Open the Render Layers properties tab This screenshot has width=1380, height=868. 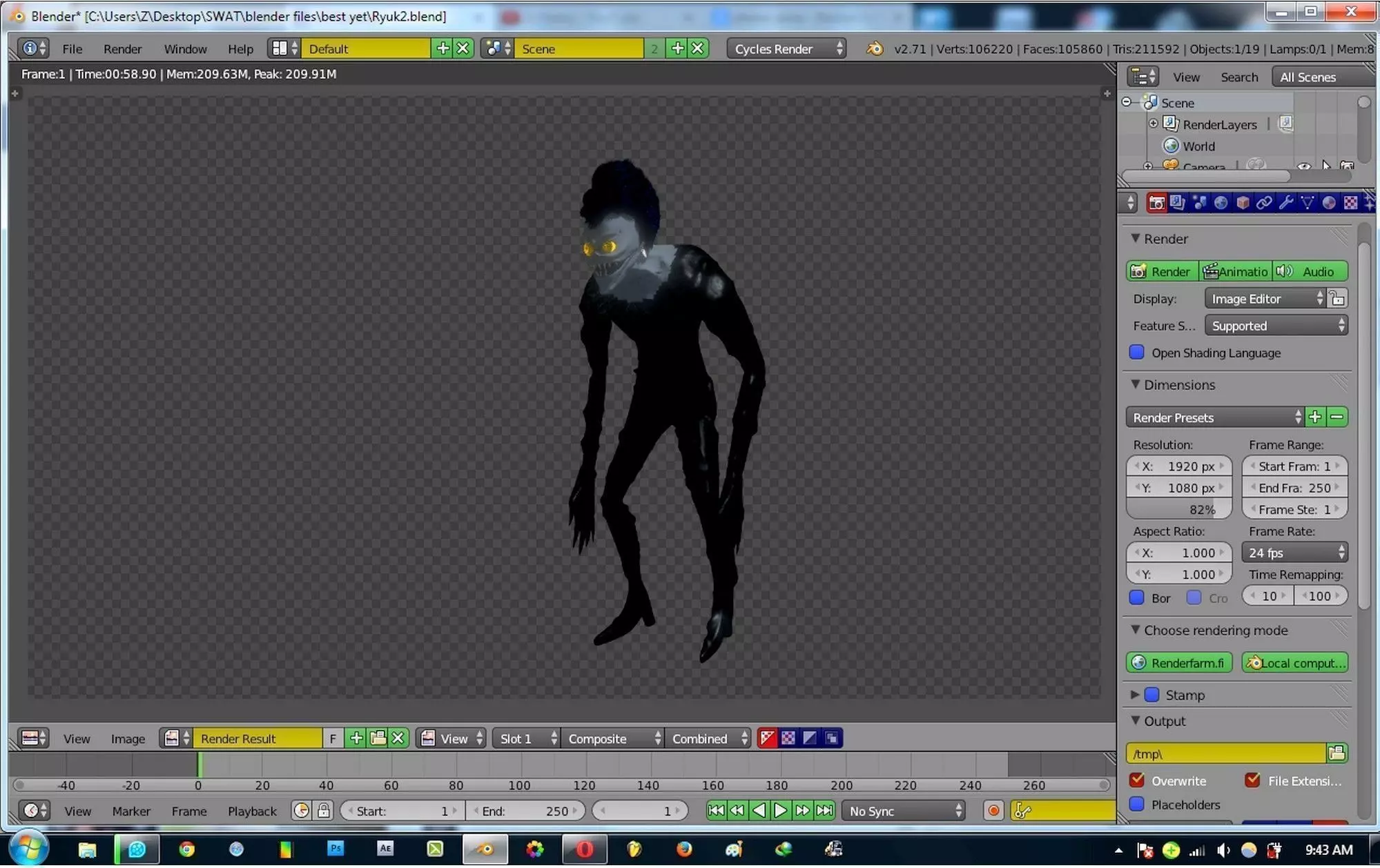pyautogui.click(x=1178, y=203)
